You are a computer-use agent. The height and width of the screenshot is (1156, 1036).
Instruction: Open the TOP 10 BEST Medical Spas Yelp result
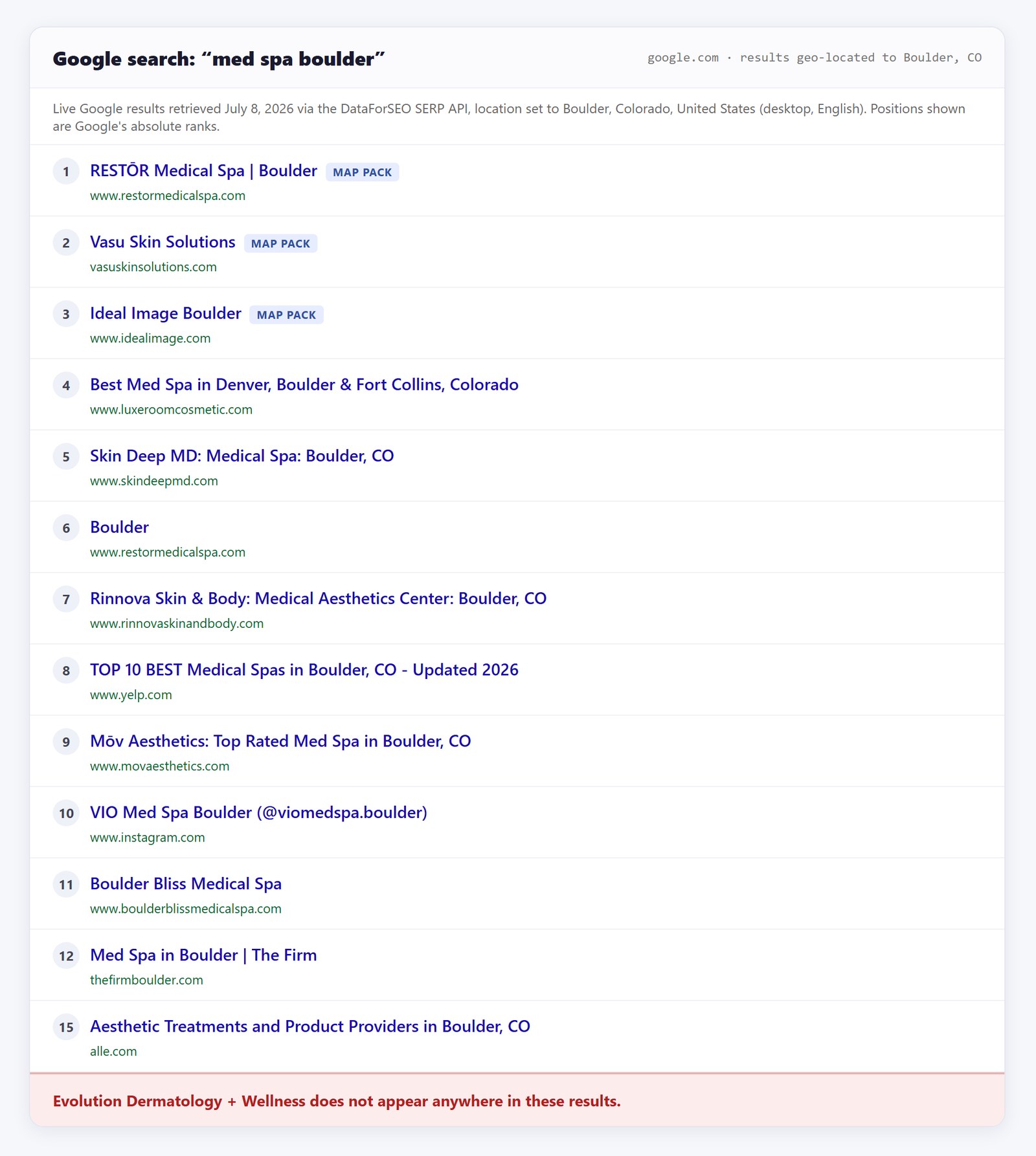(x=304, y=669)
